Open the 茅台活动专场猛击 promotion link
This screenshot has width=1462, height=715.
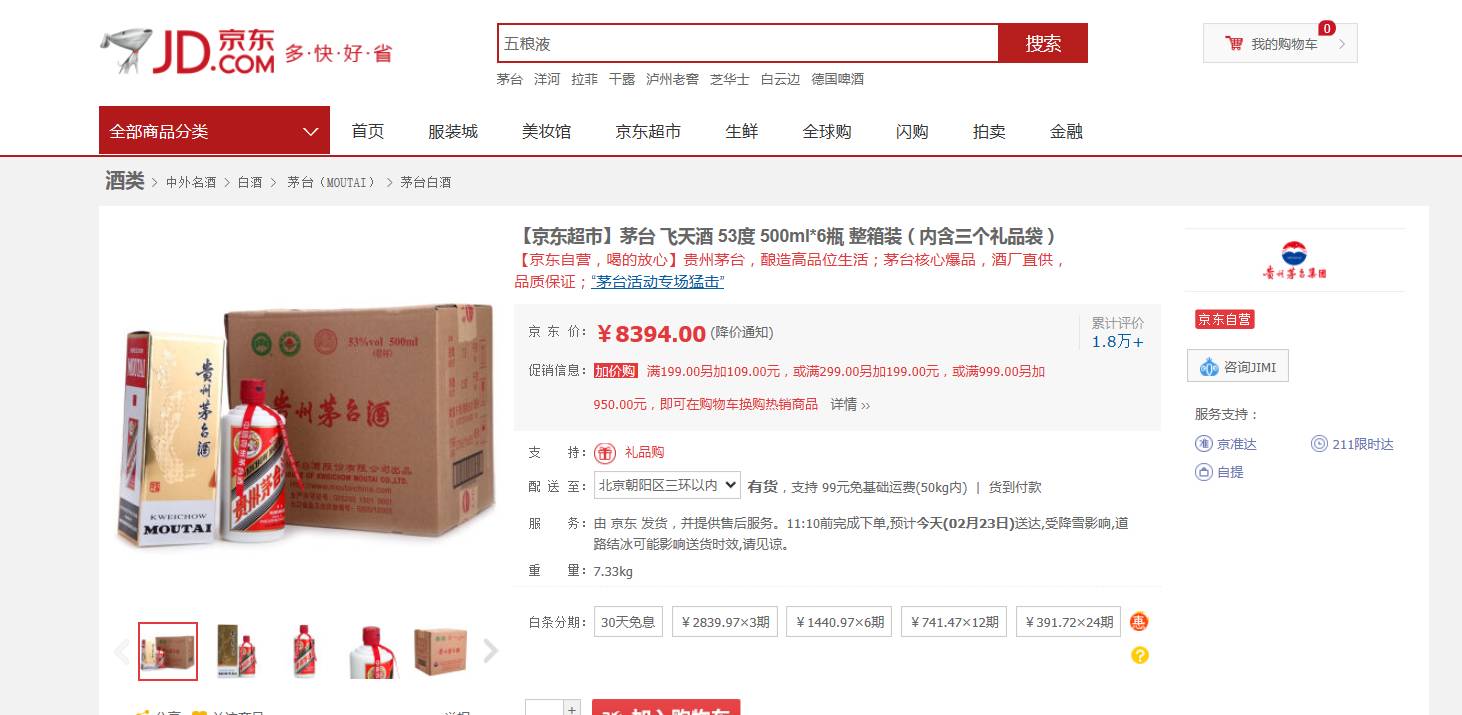pyautogui.click(x=657, y=282)
